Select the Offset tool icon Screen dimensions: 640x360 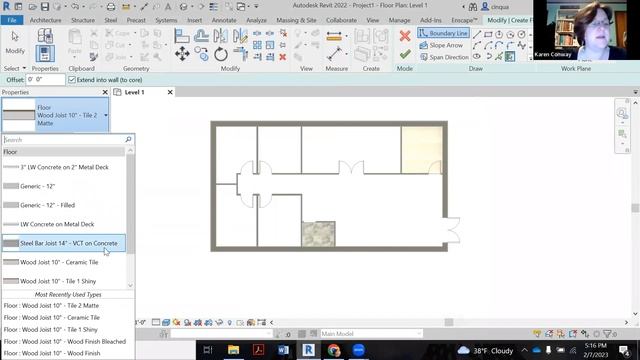[x=201, y=36]
